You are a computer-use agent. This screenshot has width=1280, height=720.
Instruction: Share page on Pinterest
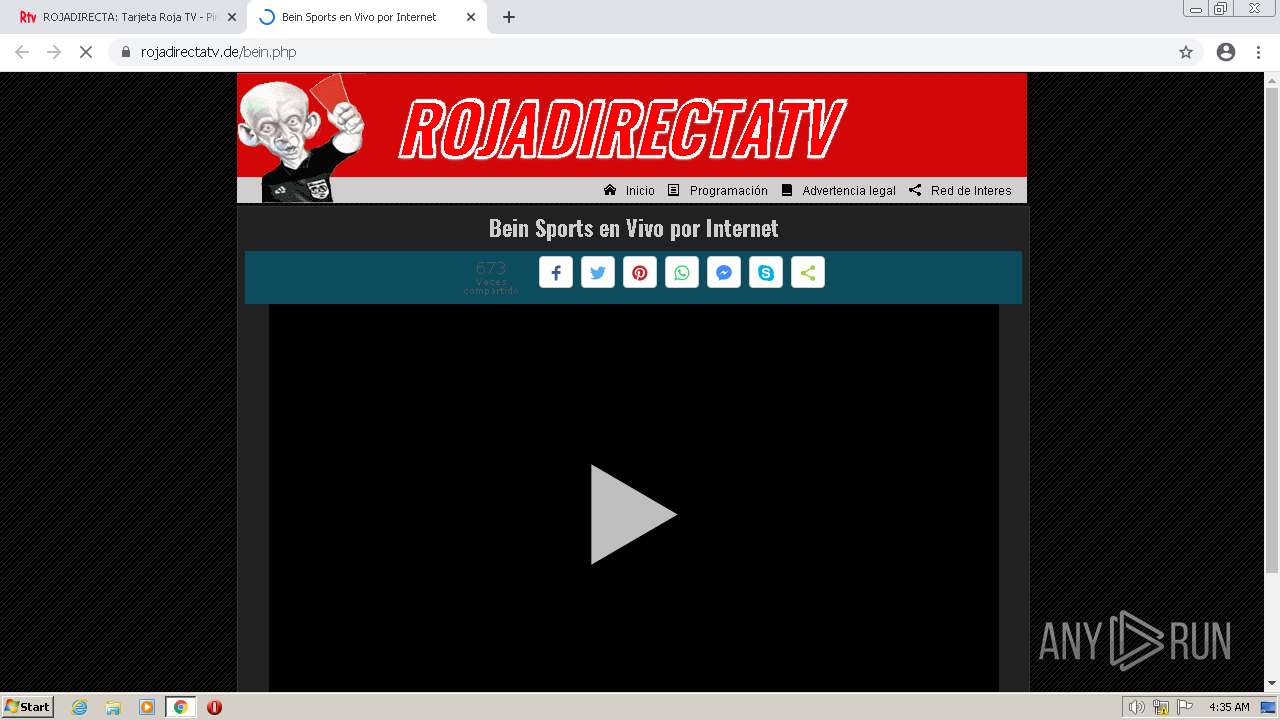point(640,273)
